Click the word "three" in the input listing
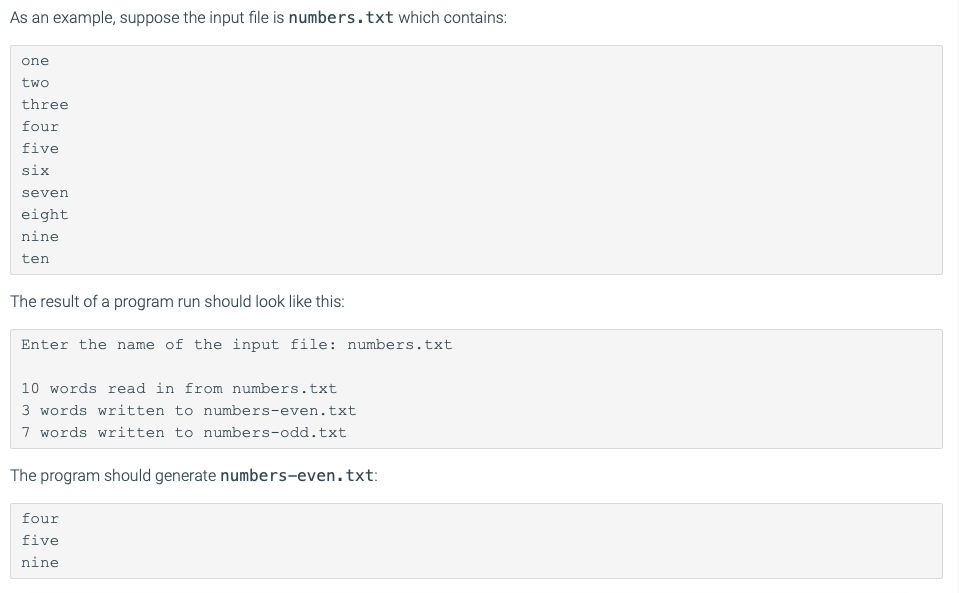This screenshot has width=959, height=593. tap(45, 105)
